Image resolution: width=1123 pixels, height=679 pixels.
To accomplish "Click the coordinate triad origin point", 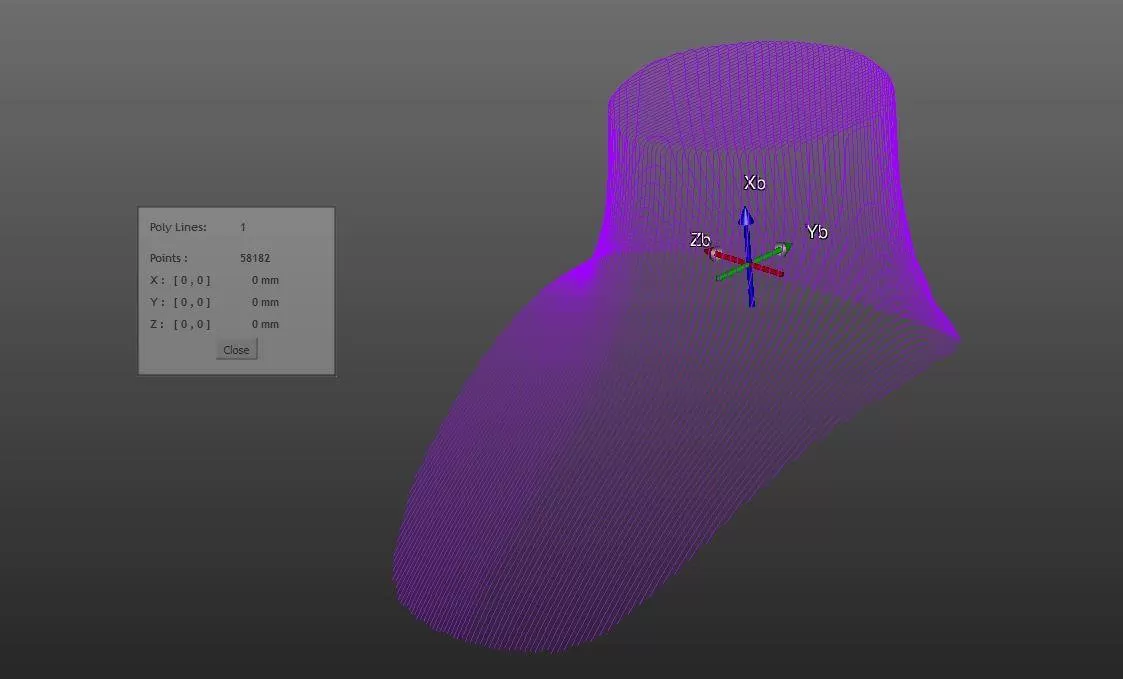I will 749,265.
